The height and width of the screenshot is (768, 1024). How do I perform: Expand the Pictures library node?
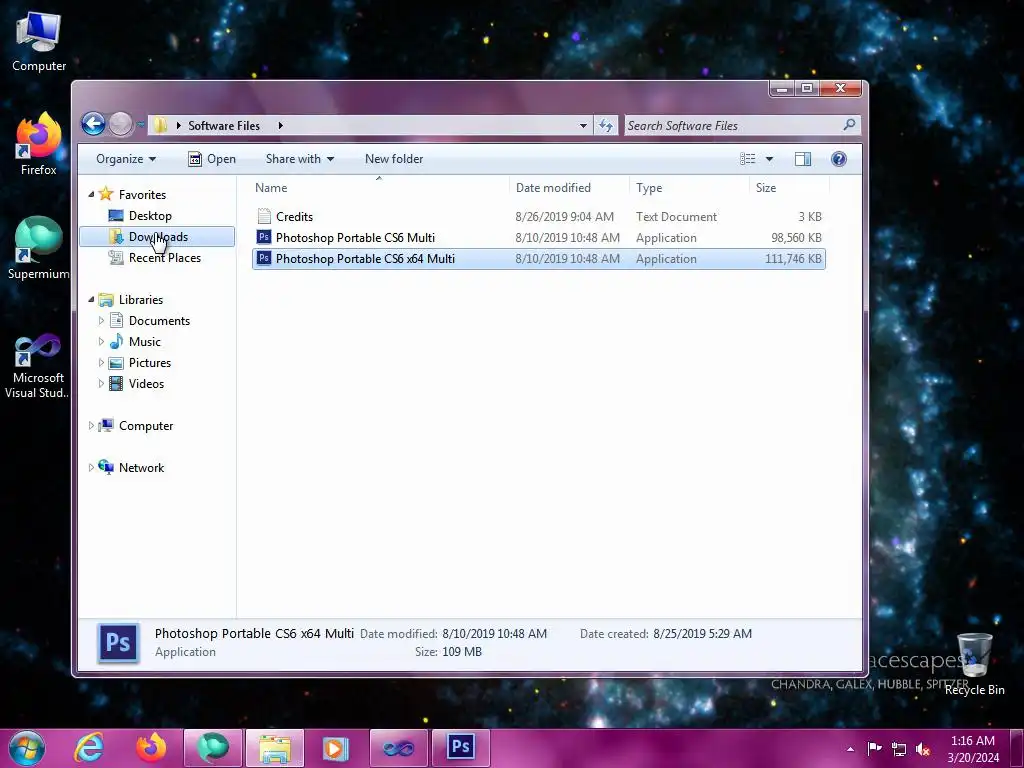[101, 362]
